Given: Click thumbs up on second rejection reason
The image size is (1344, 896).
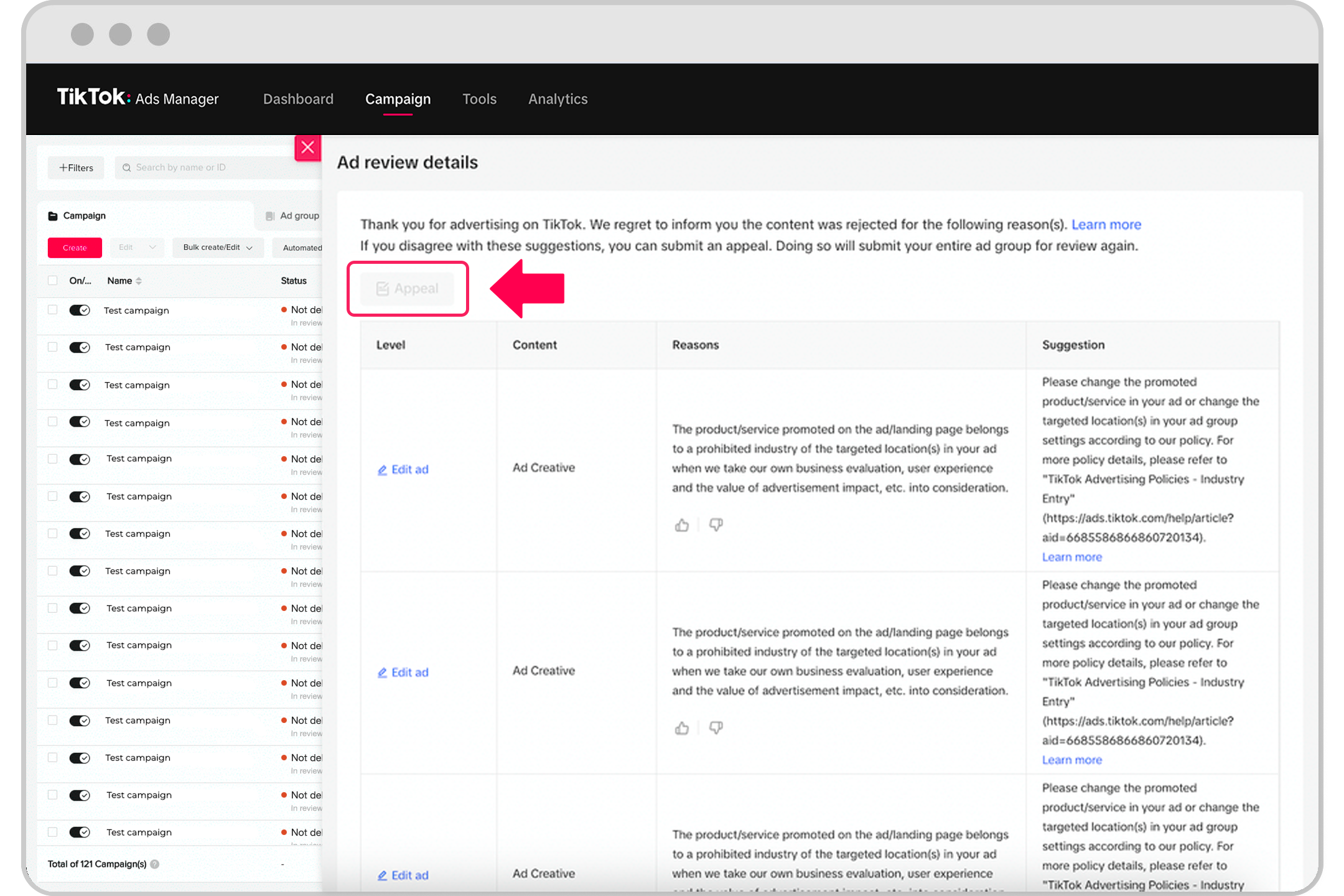Looking at the screenshot, I should click(x=682, y=728).
